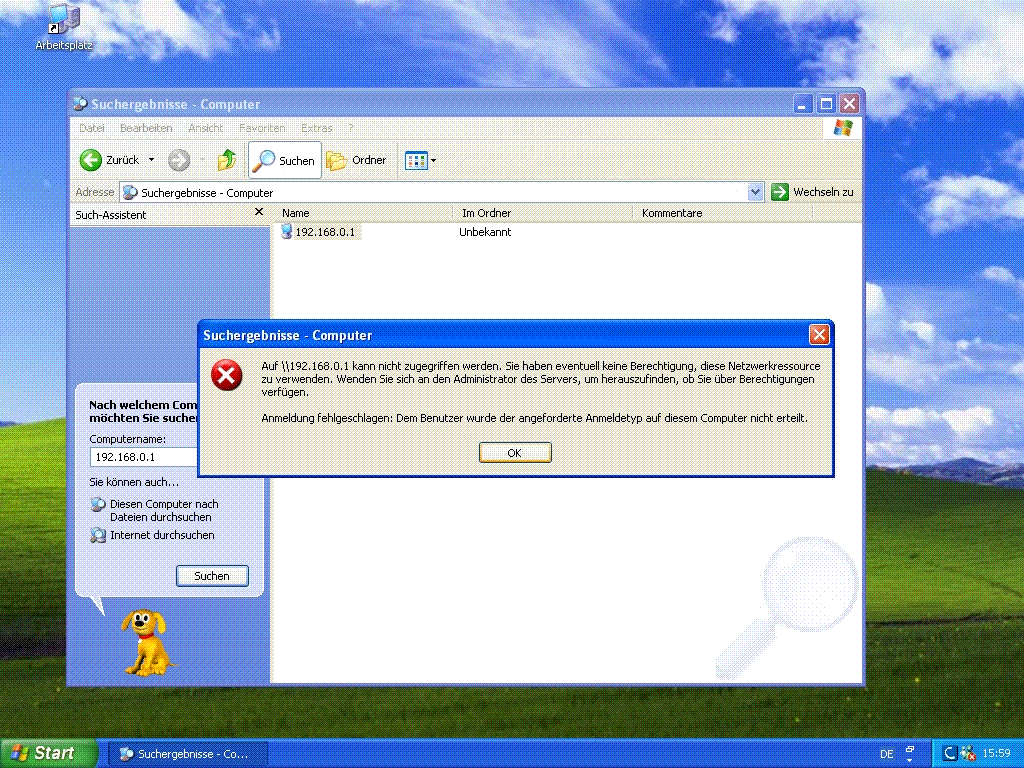The image size is (1024, 768).
Task: Click the green-arrow folder up icon
Action: 227,160
